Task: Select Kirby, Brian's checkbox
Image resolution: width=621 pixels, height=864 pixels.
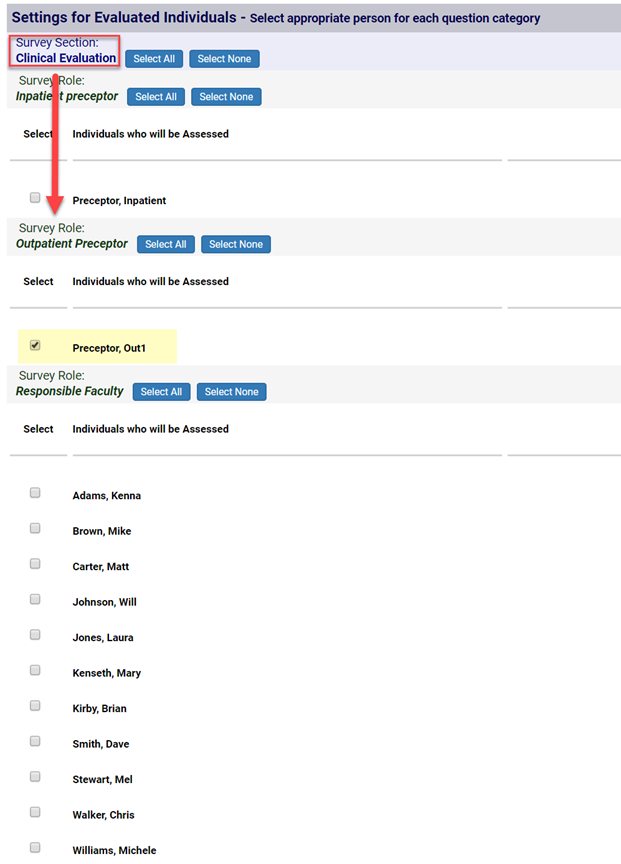Action: pos(35,706)
